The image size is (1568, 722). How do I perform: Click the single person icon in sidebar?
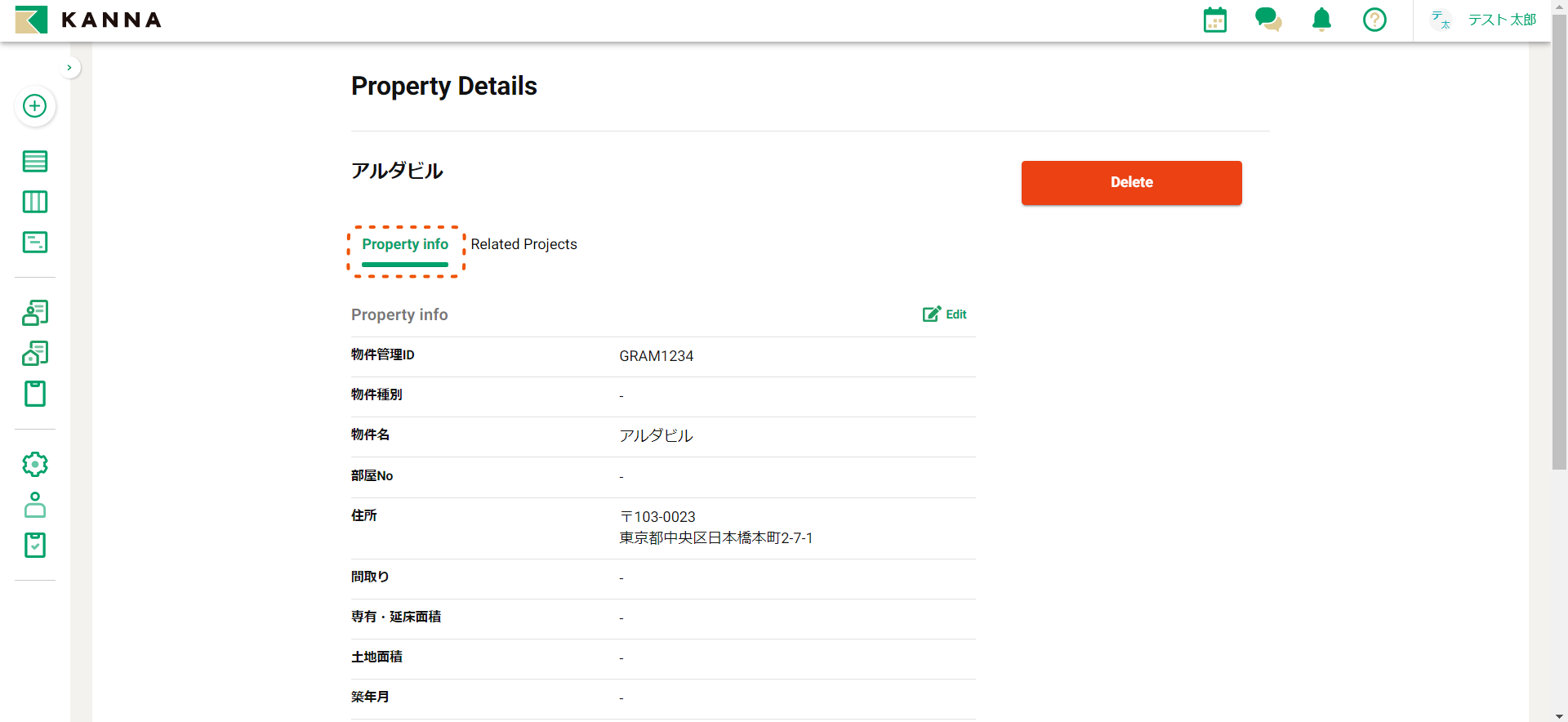coord(34,505)
